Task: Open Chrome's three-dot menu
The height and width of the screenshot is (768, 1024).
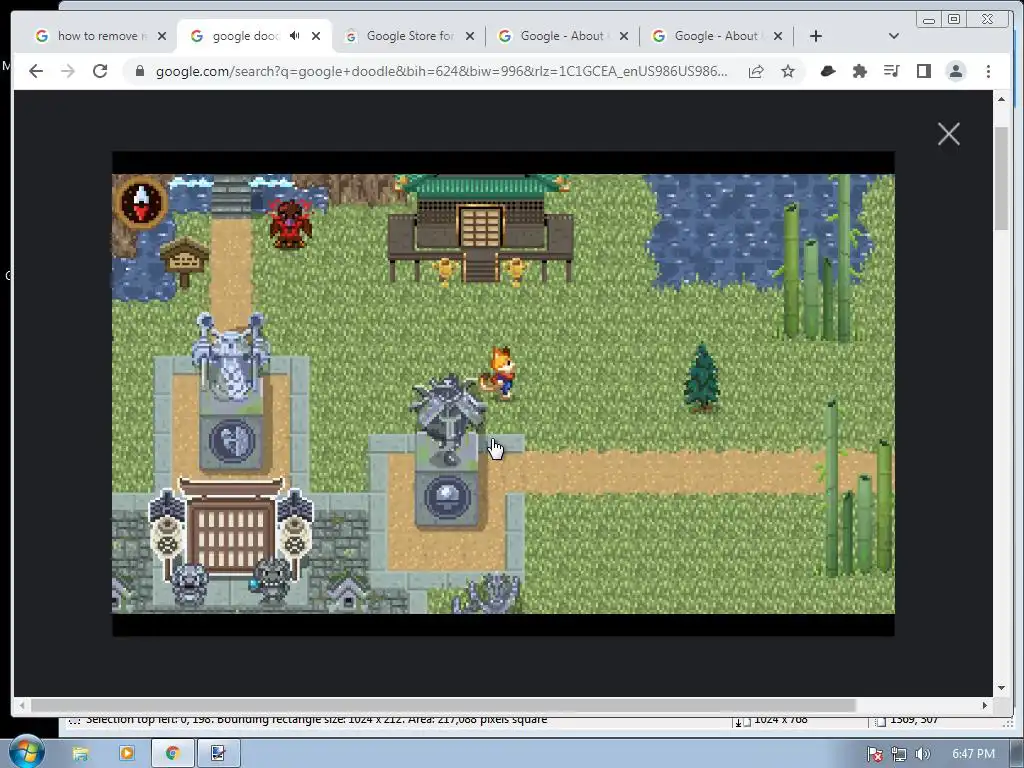Action: (988, 71)
